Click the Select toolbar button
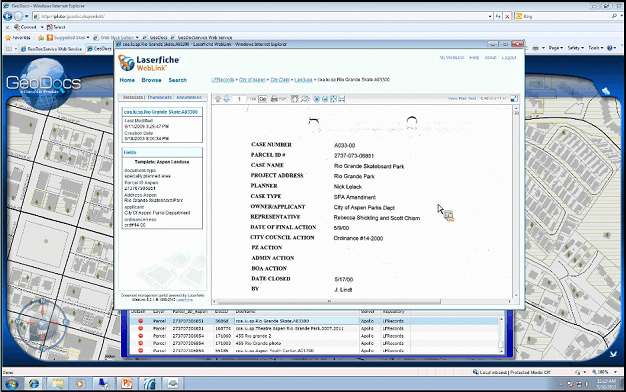Screen dimensions: 626x392 (x=56, y=27)
